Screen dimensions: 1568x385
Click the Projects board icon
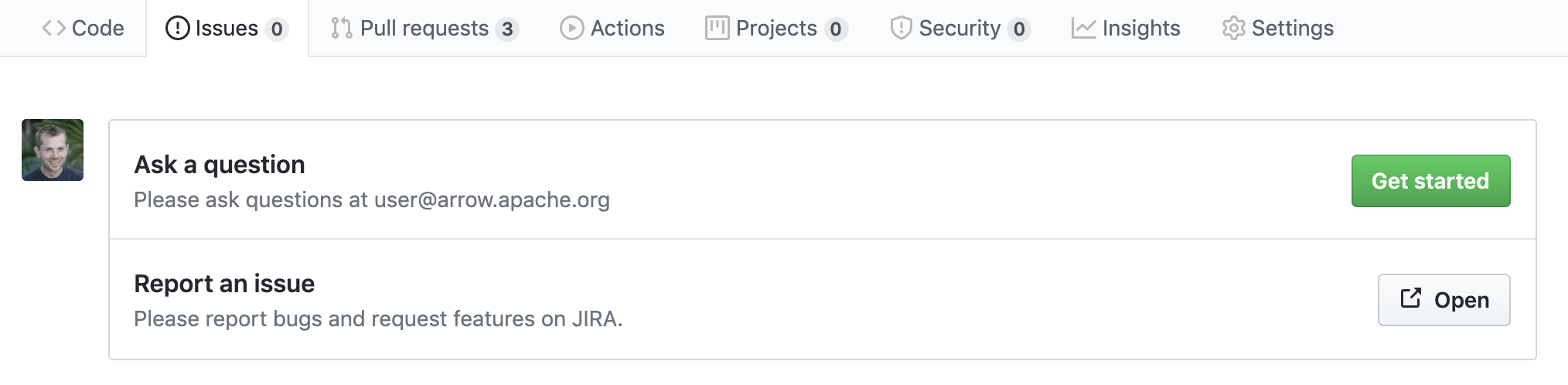pos(717,29)
